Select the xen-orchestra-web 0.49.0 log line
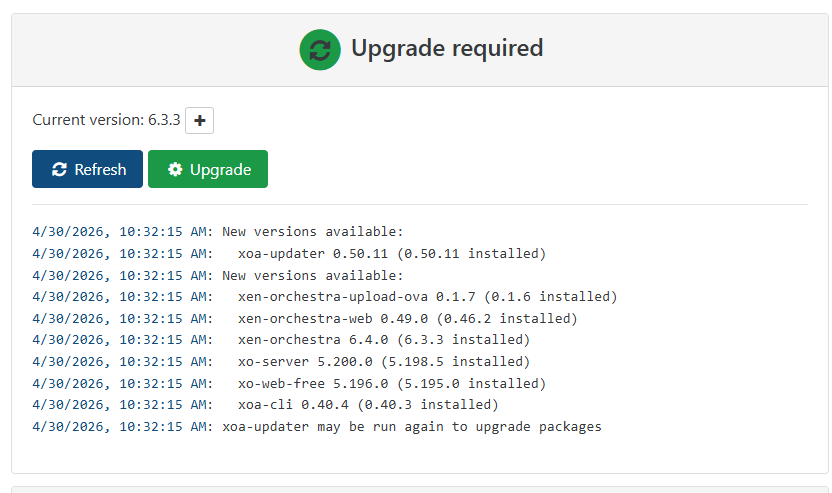This screenshot has width=832, height=493. tap(305, 318)
